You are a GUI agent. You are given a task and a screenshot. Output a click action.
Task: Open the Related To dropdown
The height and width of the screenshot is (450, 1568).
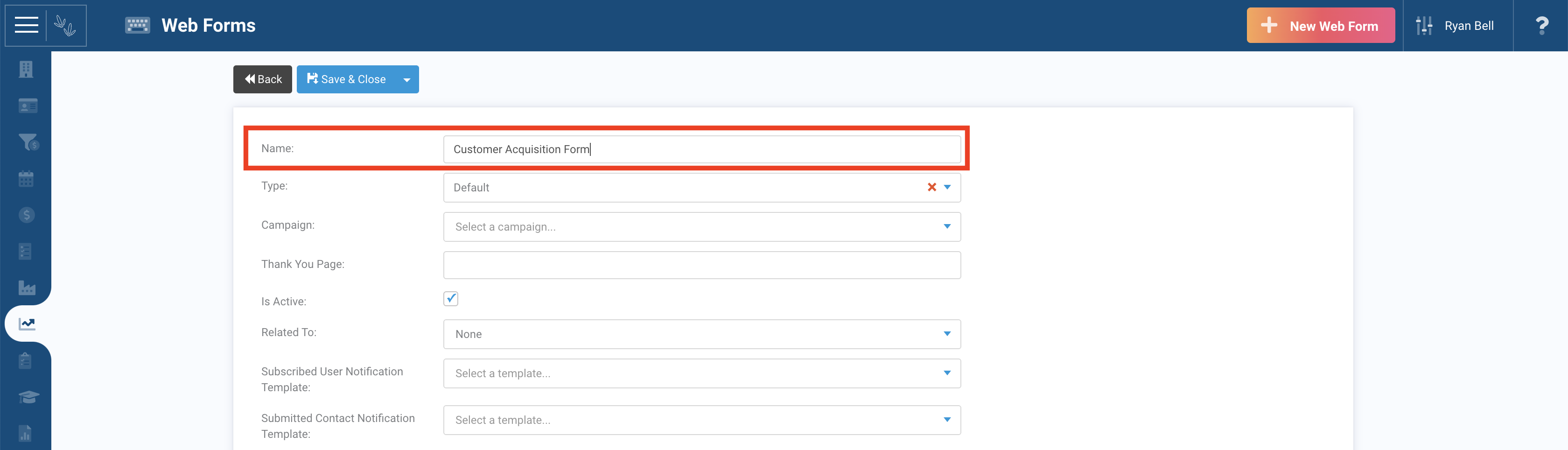702,334
